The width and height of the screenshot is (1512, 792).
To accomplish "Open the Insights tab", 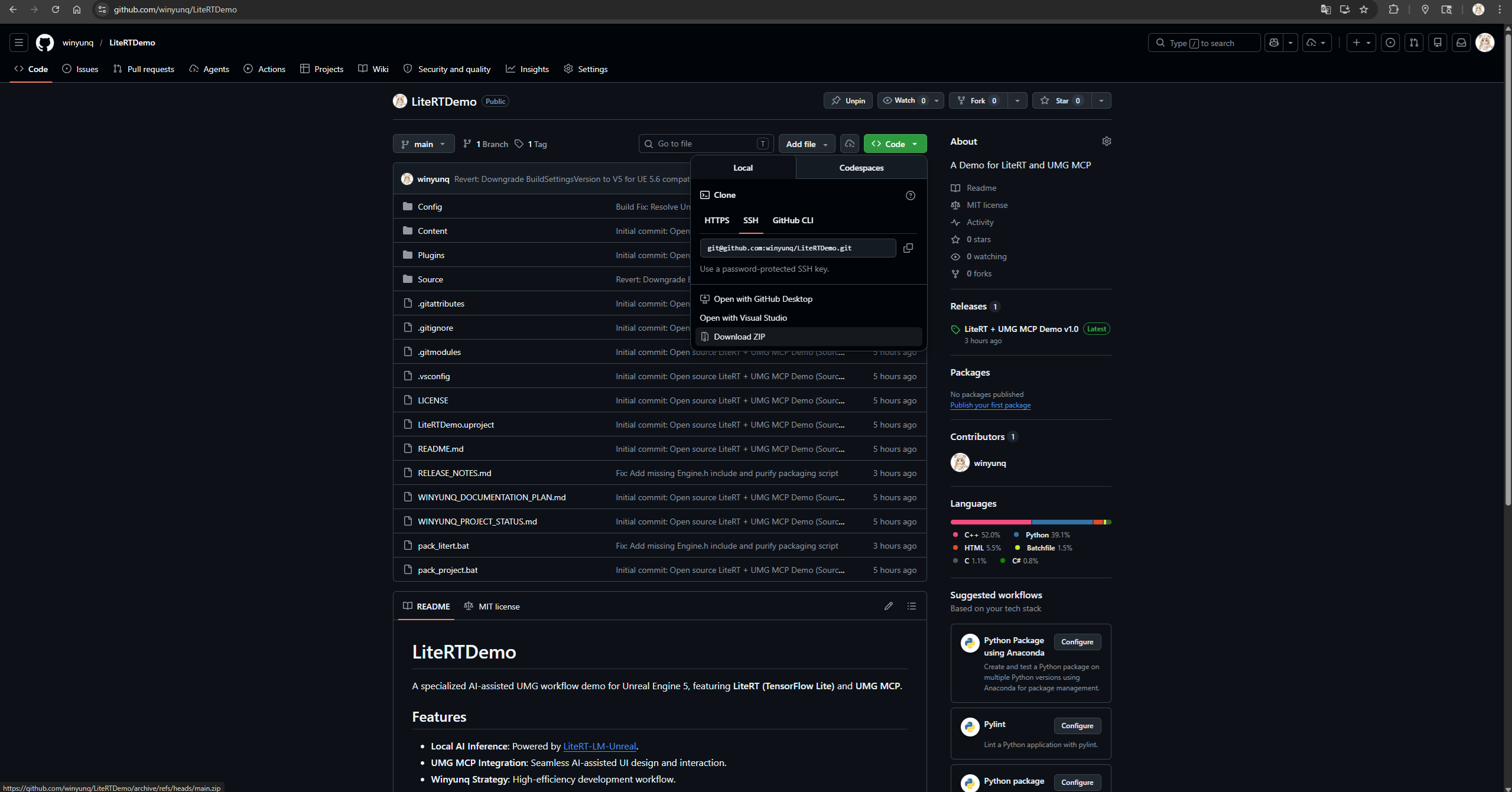I will 527,69.
